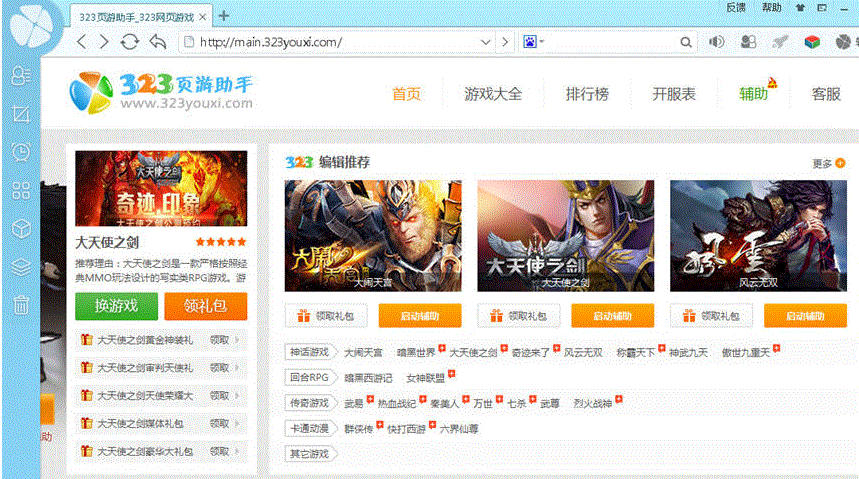The image size is (859, 479).
Task: Open the 暗黑世界 game link
Action: (x=416, y=353)
